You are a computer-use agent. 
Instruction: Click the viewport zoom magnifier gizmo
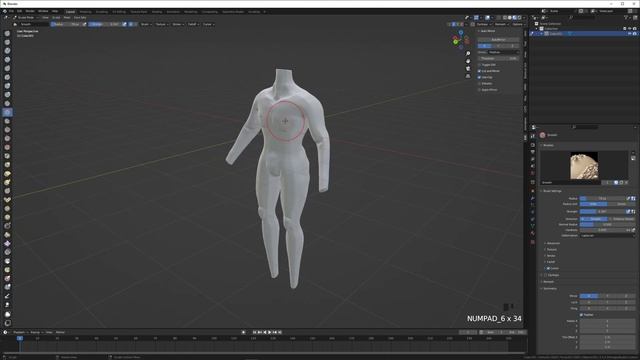[468, 54]
